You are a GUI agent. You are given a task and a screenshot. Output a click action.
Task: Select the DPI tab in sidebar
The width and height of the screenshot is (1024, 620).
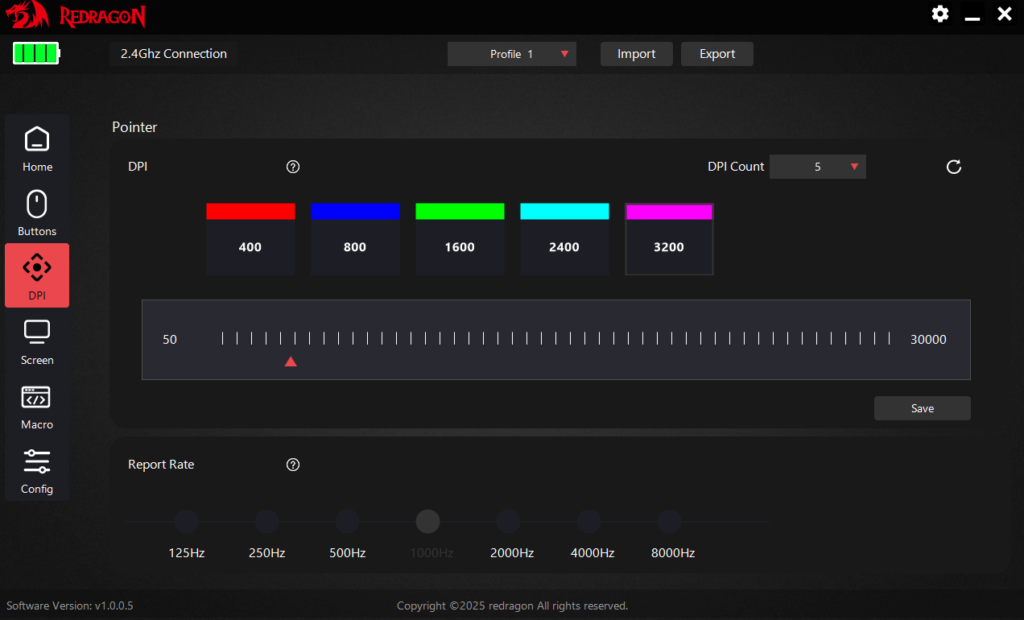click(37, 276)
